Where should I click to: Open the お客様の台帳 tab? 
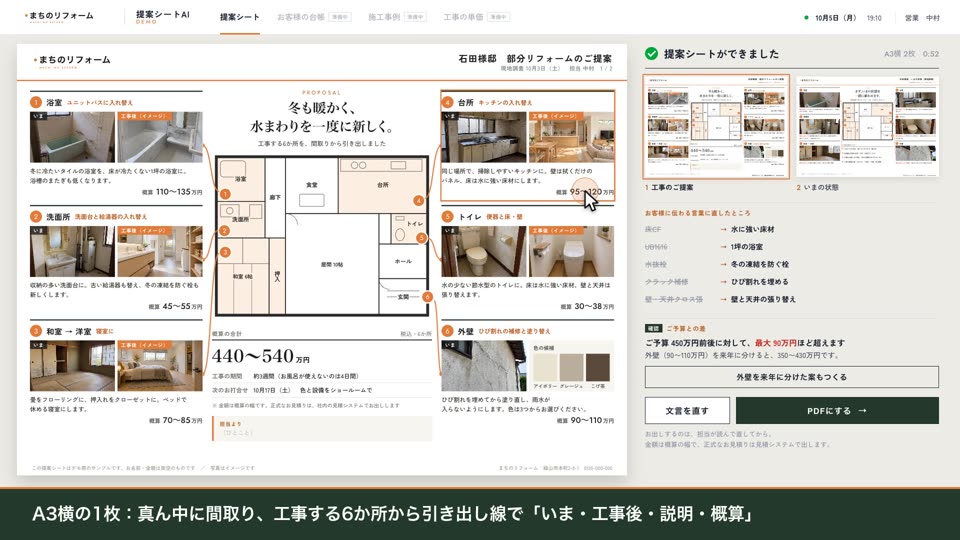pyautogui.click(x=314, y=17)
